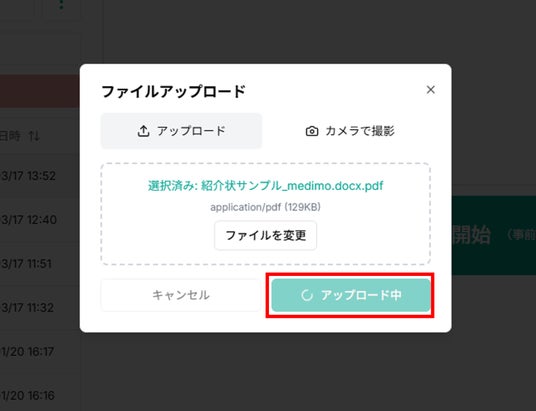Screen dimensions: 536x411
Task: Click the selected file name 紹介状サンプル_medimo.docx.pdf
Action: 292,186
